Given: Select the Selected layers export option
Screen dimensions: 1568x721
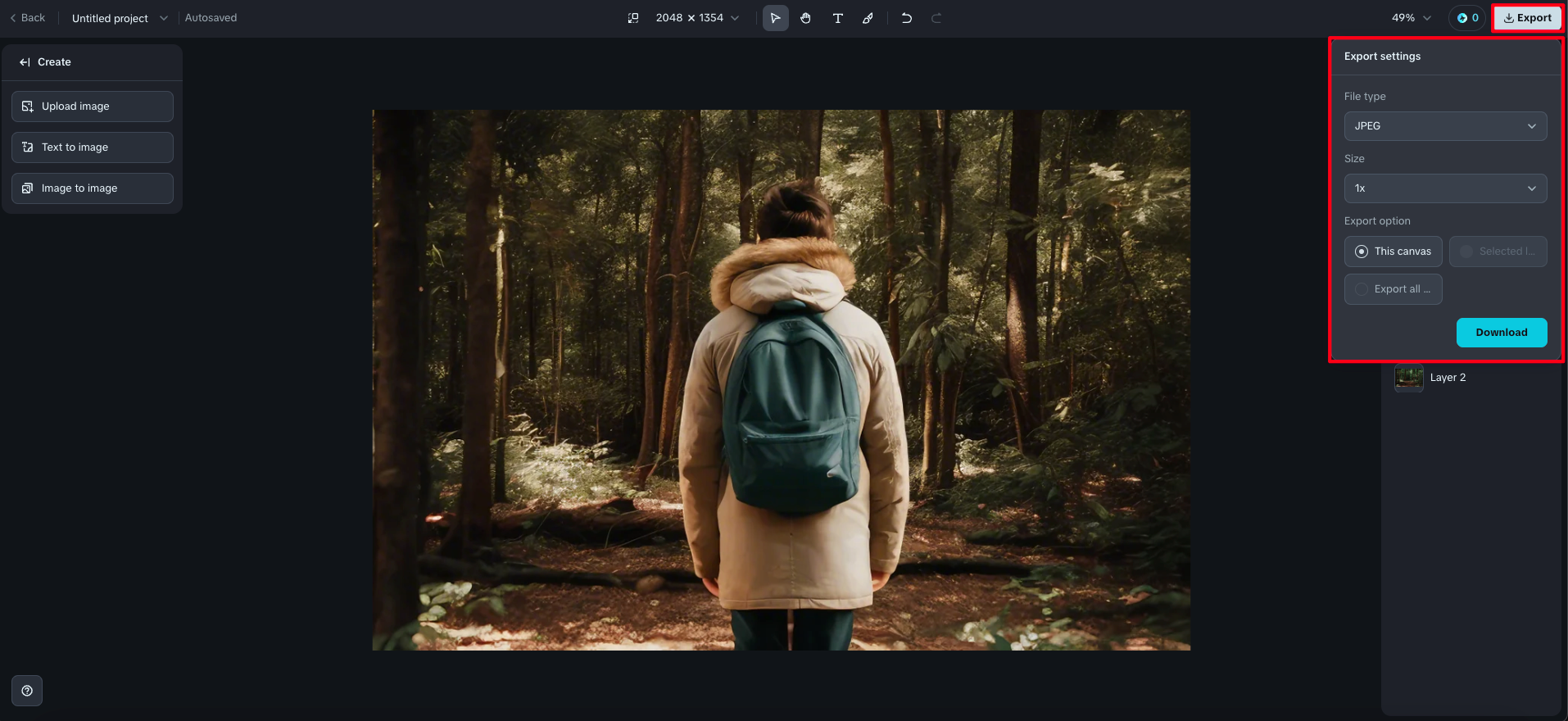Looking at the screenshot, I should click(x=1498, y=252).
